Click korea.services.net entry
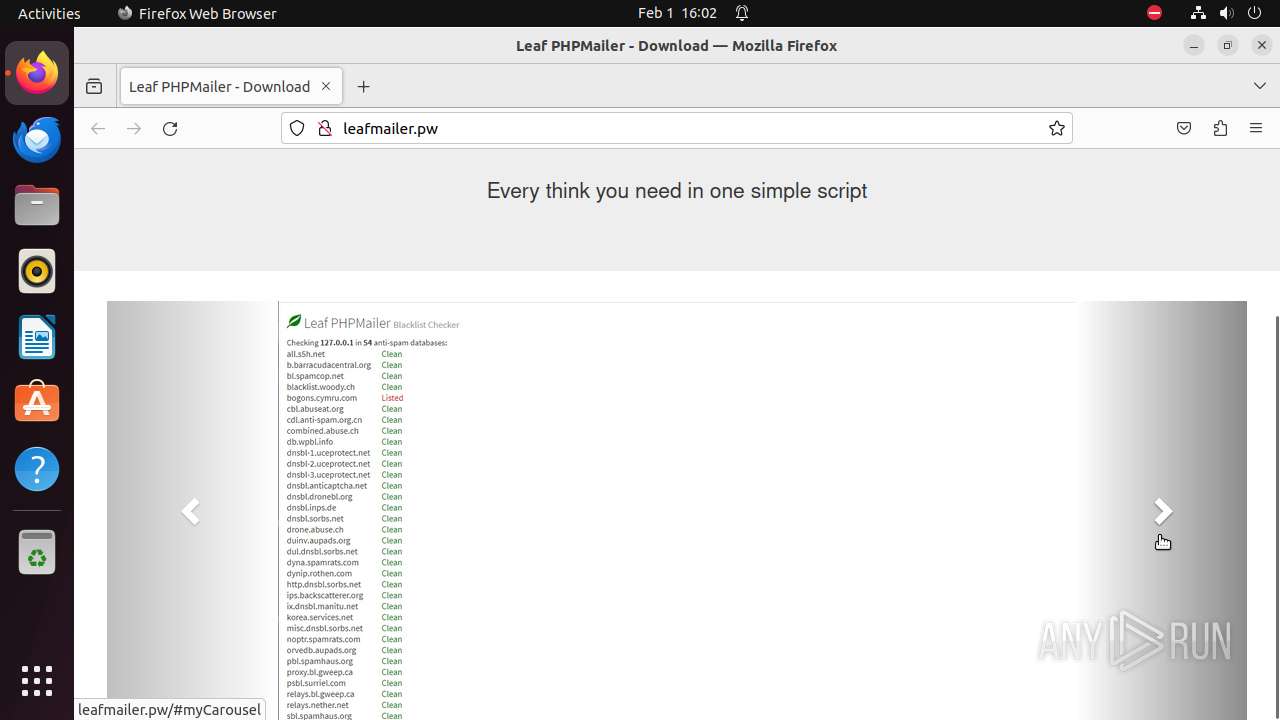Viewport: 1280px width, 720px height. tap(320, 617)
